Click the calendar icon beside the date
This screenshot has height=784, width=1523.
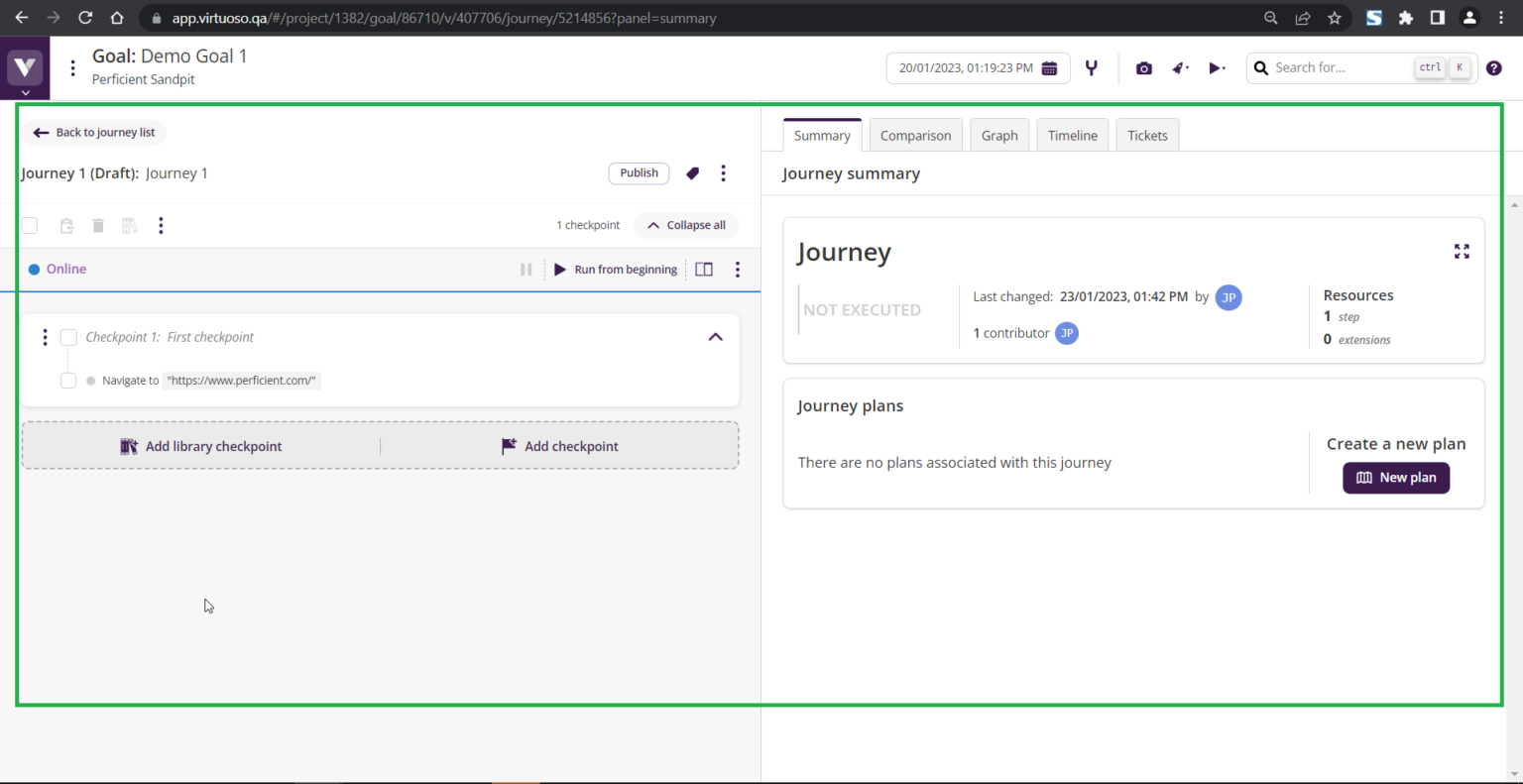(1049, 68)
